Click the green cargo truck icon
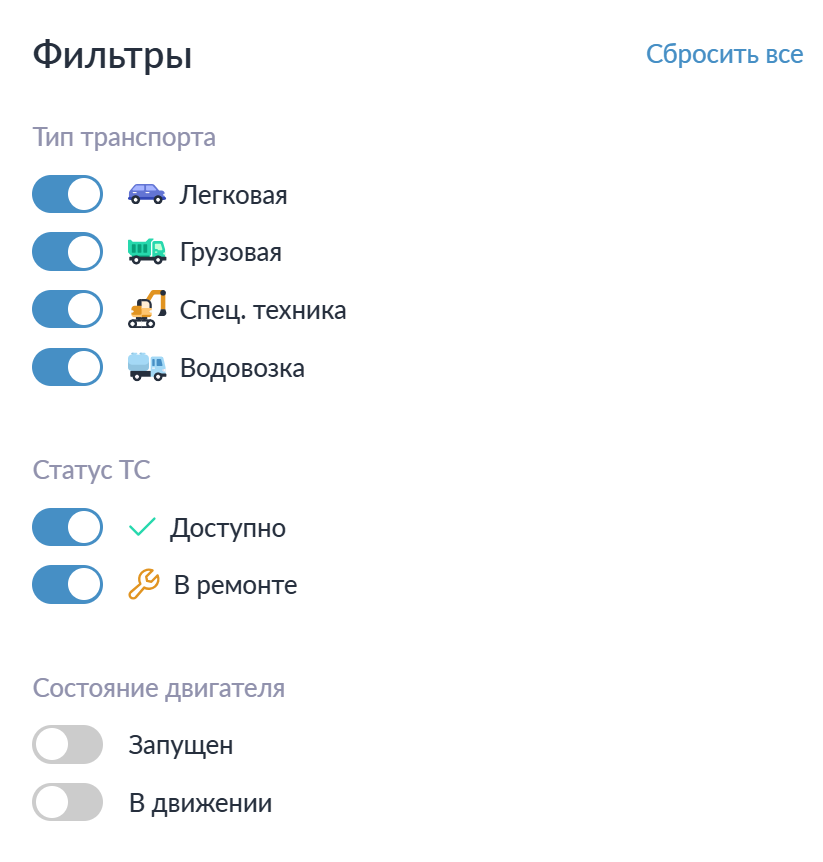Viewport: 823px width, 862px height. pos(147,251)
